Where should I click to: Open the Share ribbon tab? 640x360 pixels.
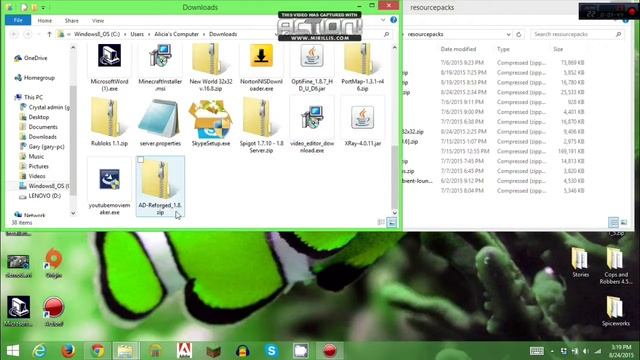coord(71,20)
